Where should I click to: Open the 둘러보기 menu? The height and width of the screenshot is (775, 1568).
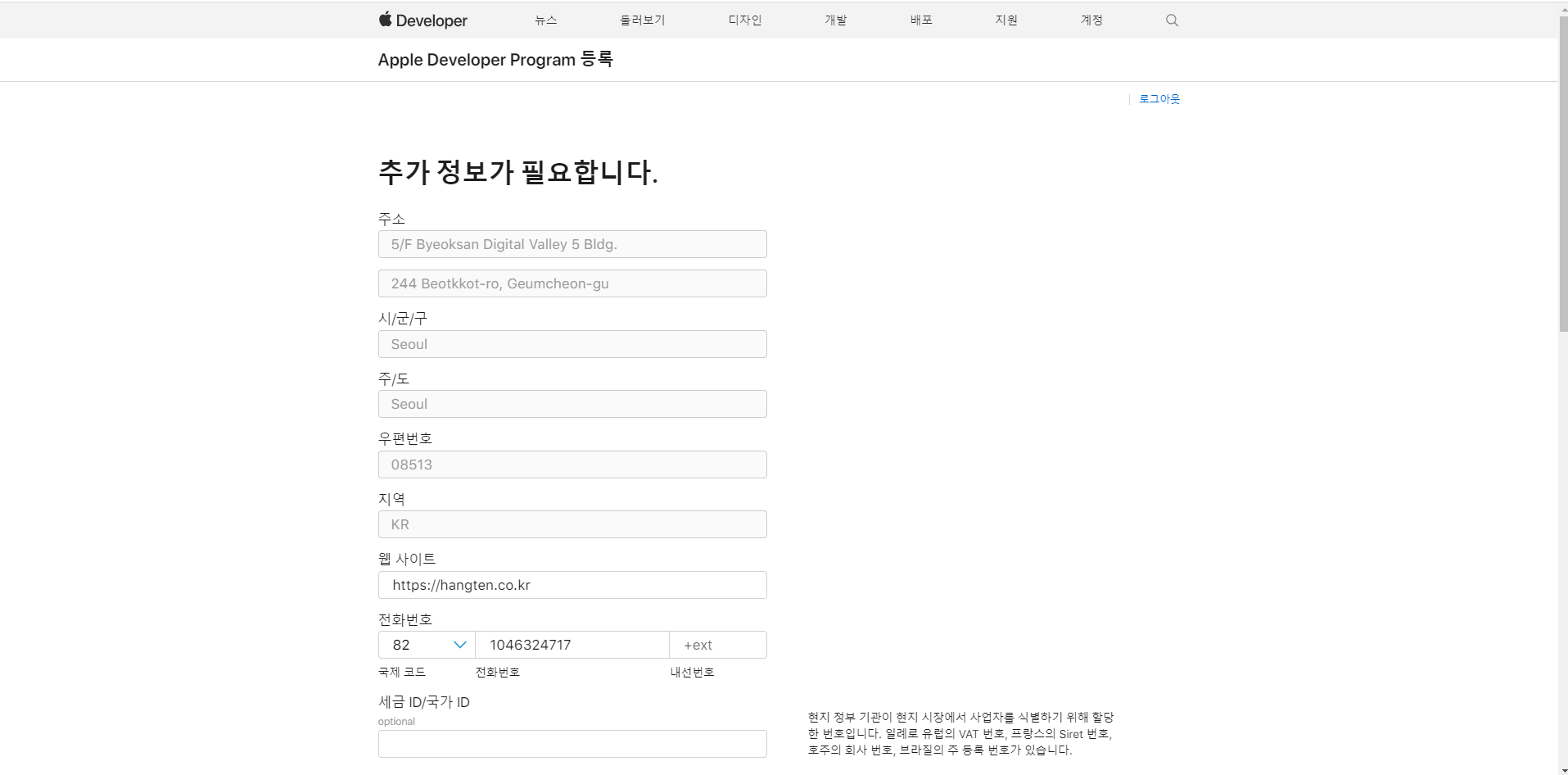(x=643, y=20)
